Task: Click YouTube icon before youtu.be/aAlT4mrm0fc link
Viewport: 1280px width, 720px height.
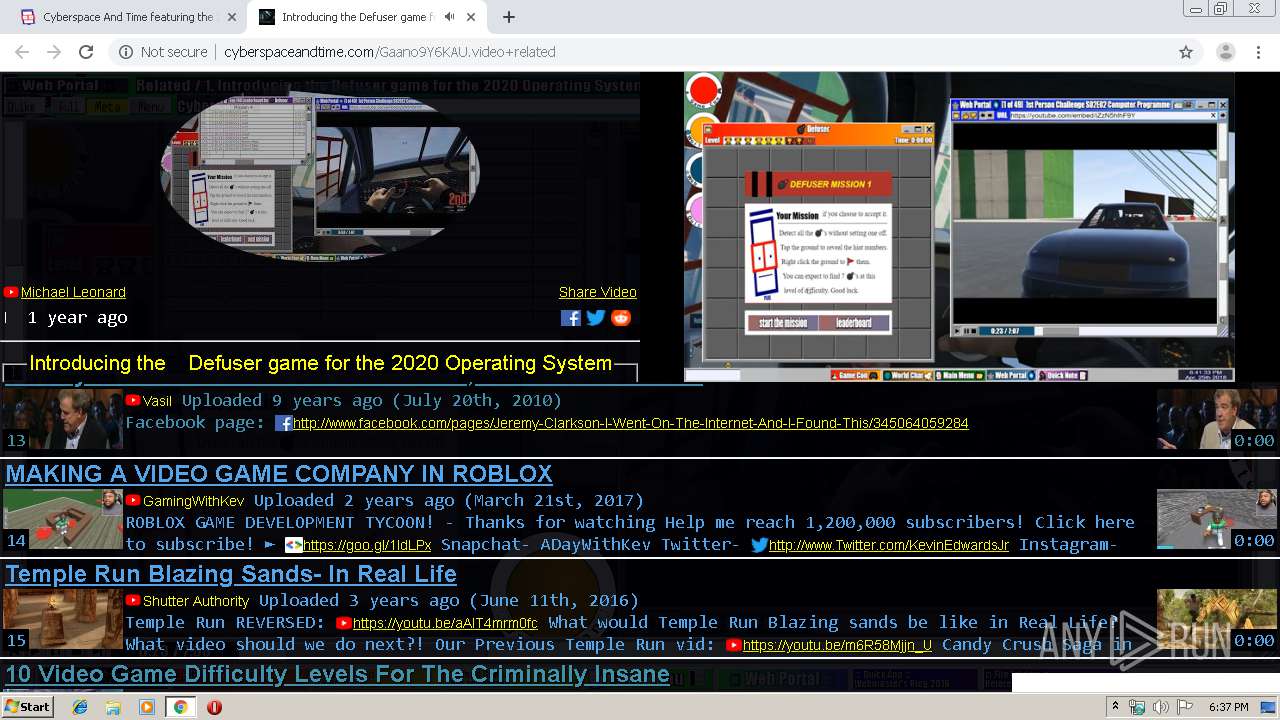Action: [344, 623]
